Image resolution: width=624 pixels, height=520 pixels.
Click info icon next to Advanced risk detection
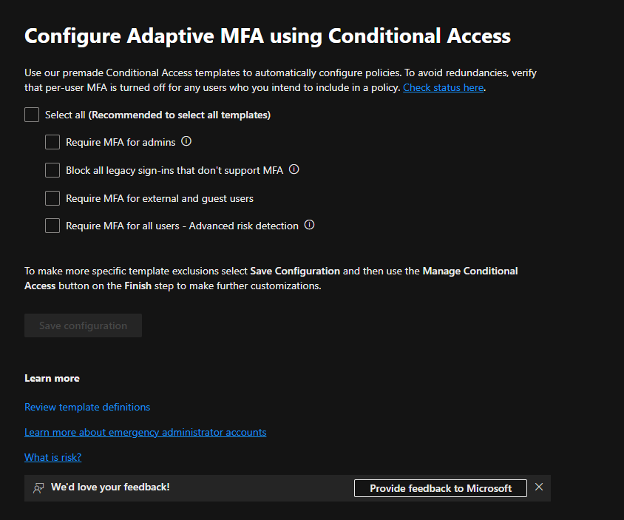[309, 226]
